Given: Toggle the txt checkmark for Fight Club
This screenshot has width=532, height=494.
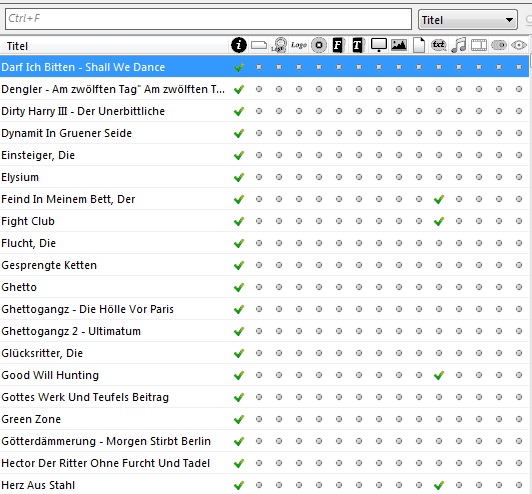Looking at the screenshot, I should [439, 221].
